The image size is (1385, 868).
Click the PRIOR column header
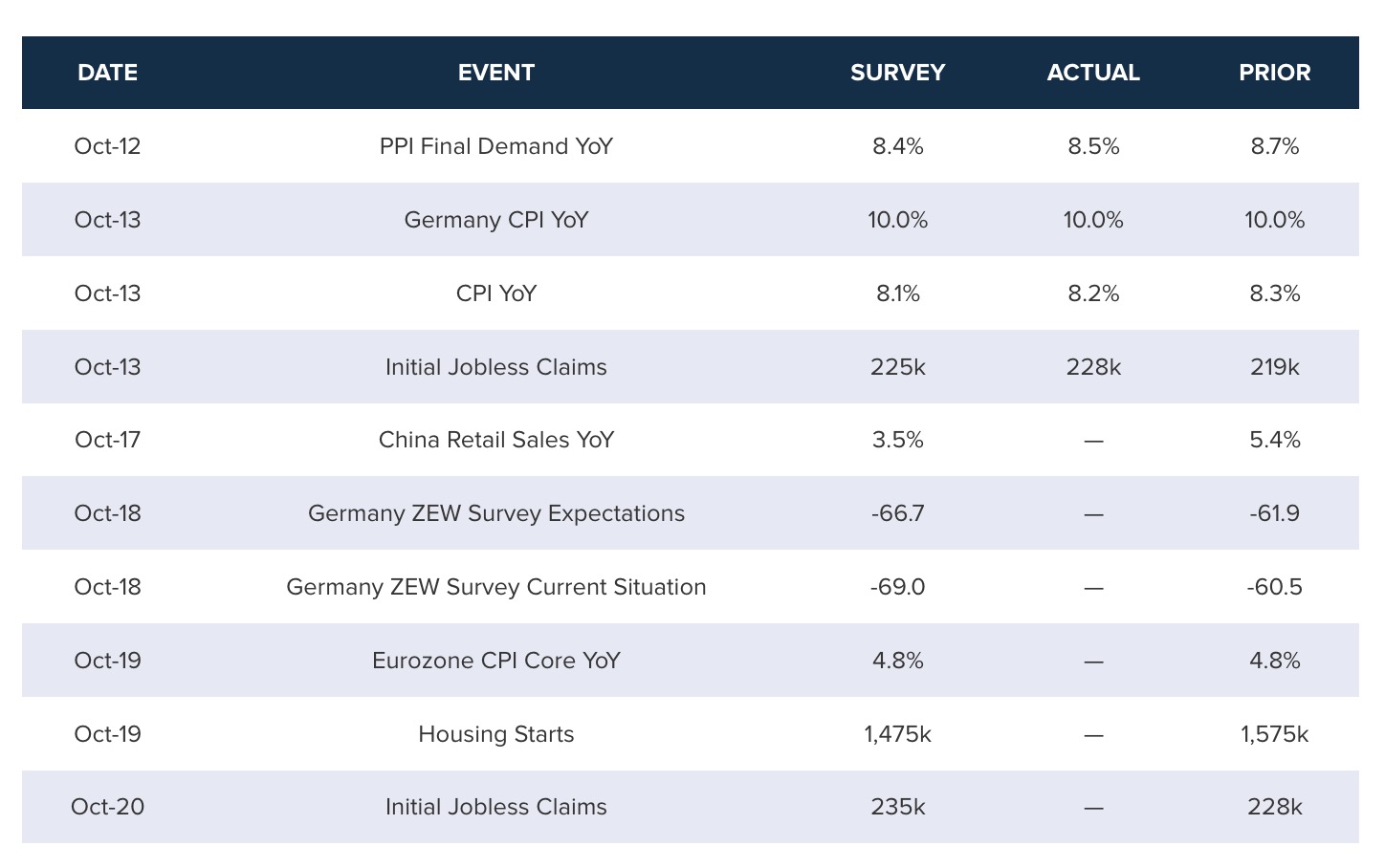click(1274, 73)
